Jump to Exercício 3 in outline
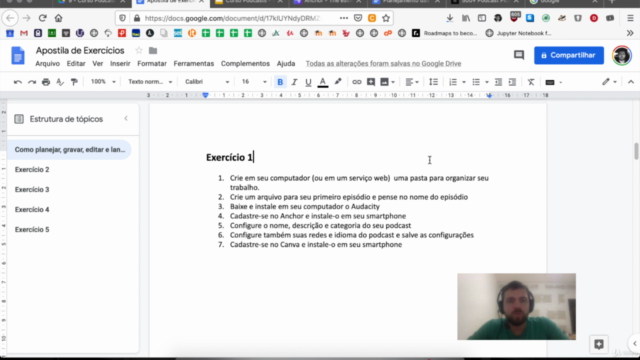The height and width of the screenshot is (360, 640). click(32, 189)
